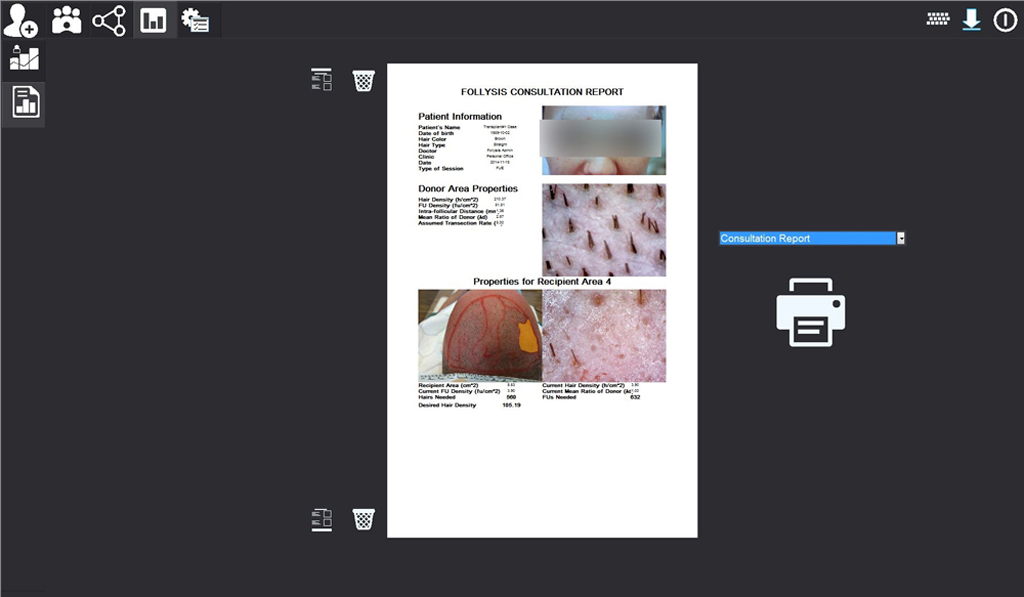Open the on-screen keyboard
The width and height of the screenshot is (1024, 597).
(x=937, y=19)
